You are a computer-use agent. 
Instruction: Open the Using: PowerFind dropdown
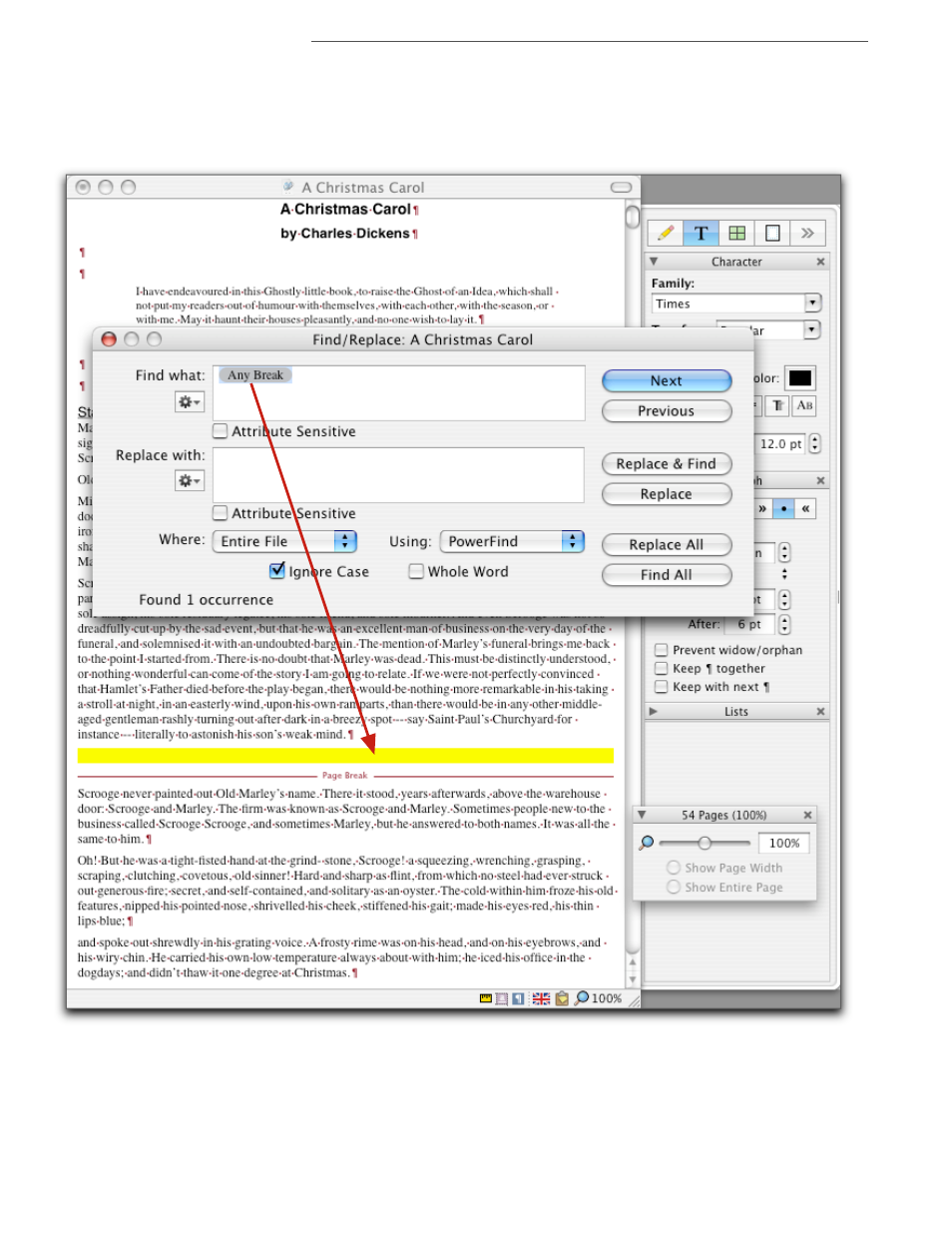point(512,541)
